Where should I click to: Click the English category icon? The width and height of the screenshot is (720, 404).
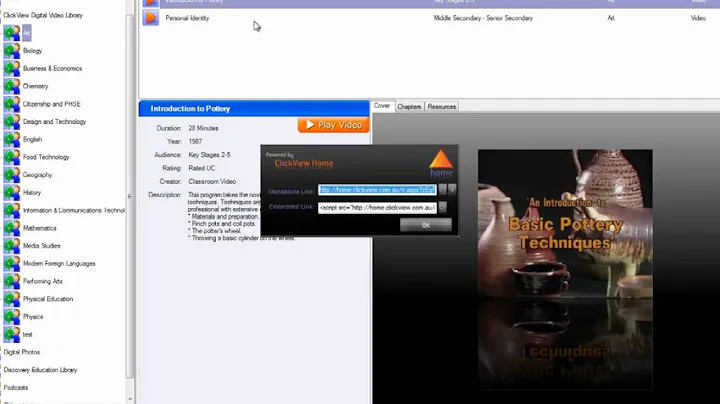[x=12, y=139]
